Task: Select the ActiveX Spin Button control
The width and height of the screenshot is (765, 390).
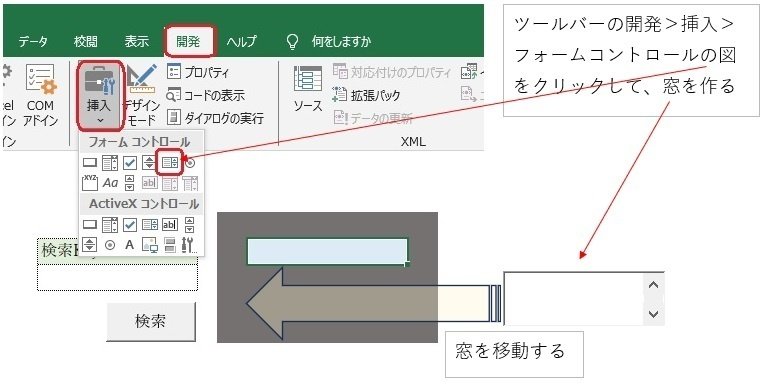Action: 90,245
